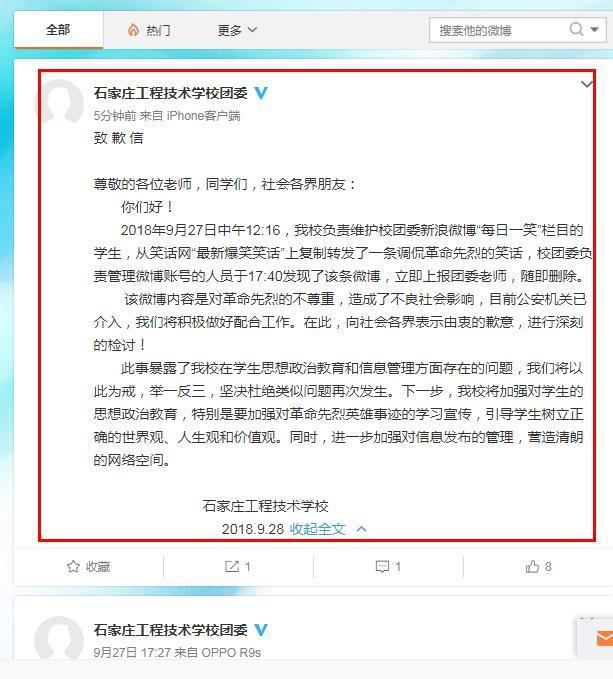
Task: Open the 全部 tab
Action: click(58, 30)
